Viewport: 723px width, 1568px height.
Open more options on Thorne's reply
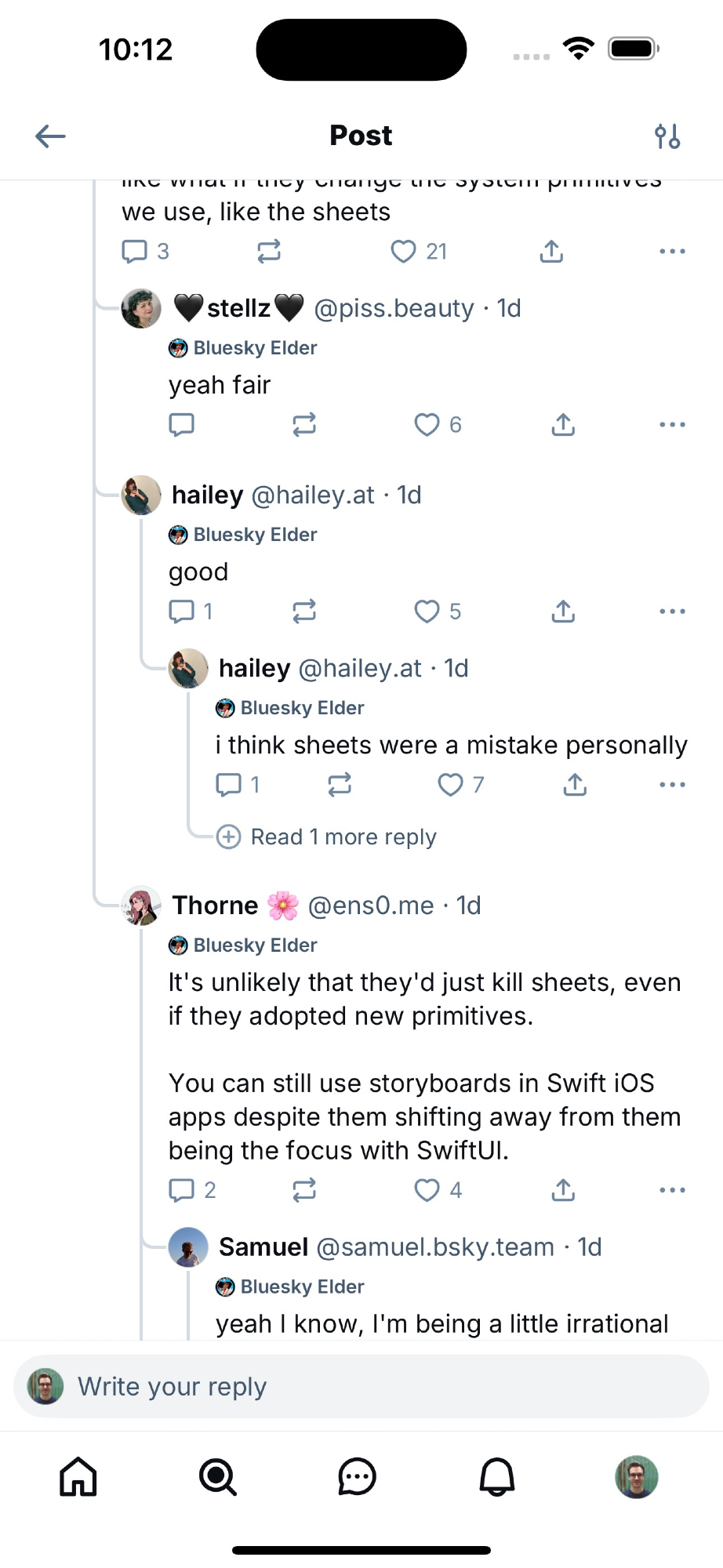(x=672, y=1190)
